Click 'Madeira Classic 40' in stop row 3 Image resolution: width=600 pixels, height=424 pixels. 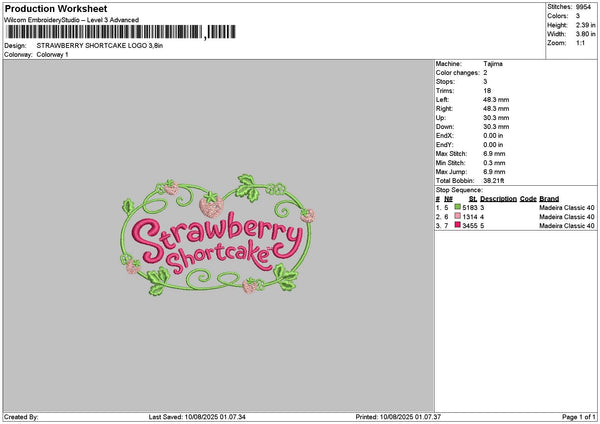567,226
